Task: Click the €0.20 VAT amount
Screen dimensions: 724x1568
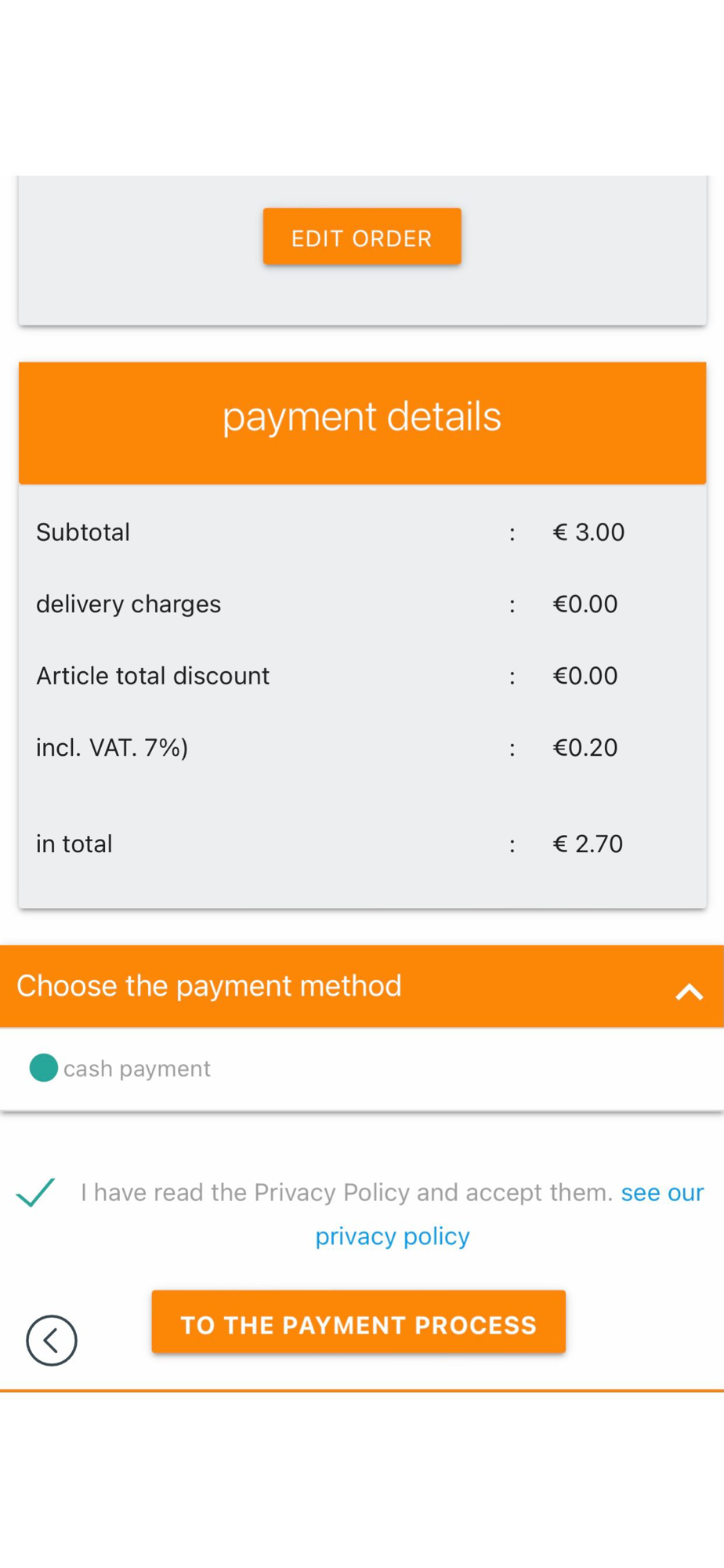Action: click(x=585, y=748)
